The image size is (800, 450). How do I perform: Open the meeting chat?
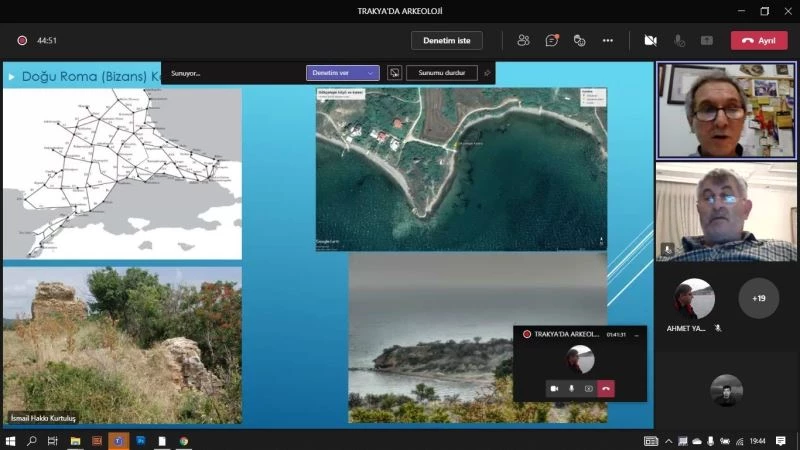(551, 40)
